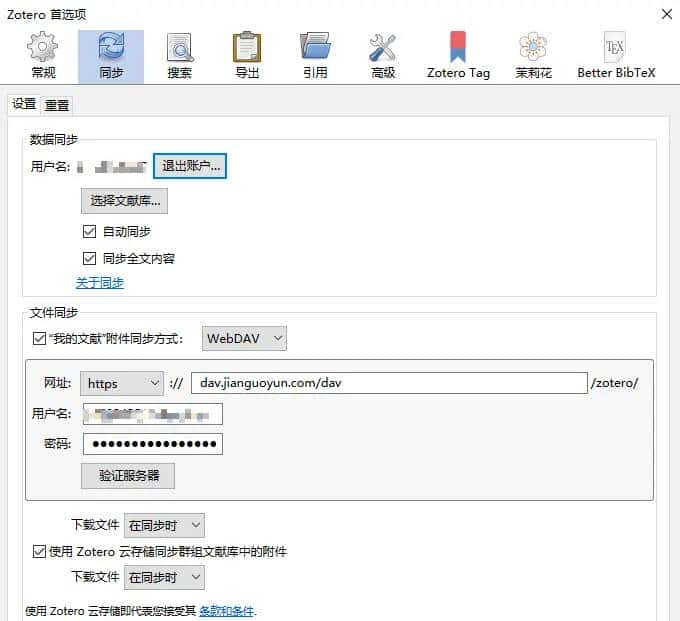The width and height of the screenshot is (680, 621).
Task: Click the /zotero/ URL suffix text
Action: [x=614, y=383]
